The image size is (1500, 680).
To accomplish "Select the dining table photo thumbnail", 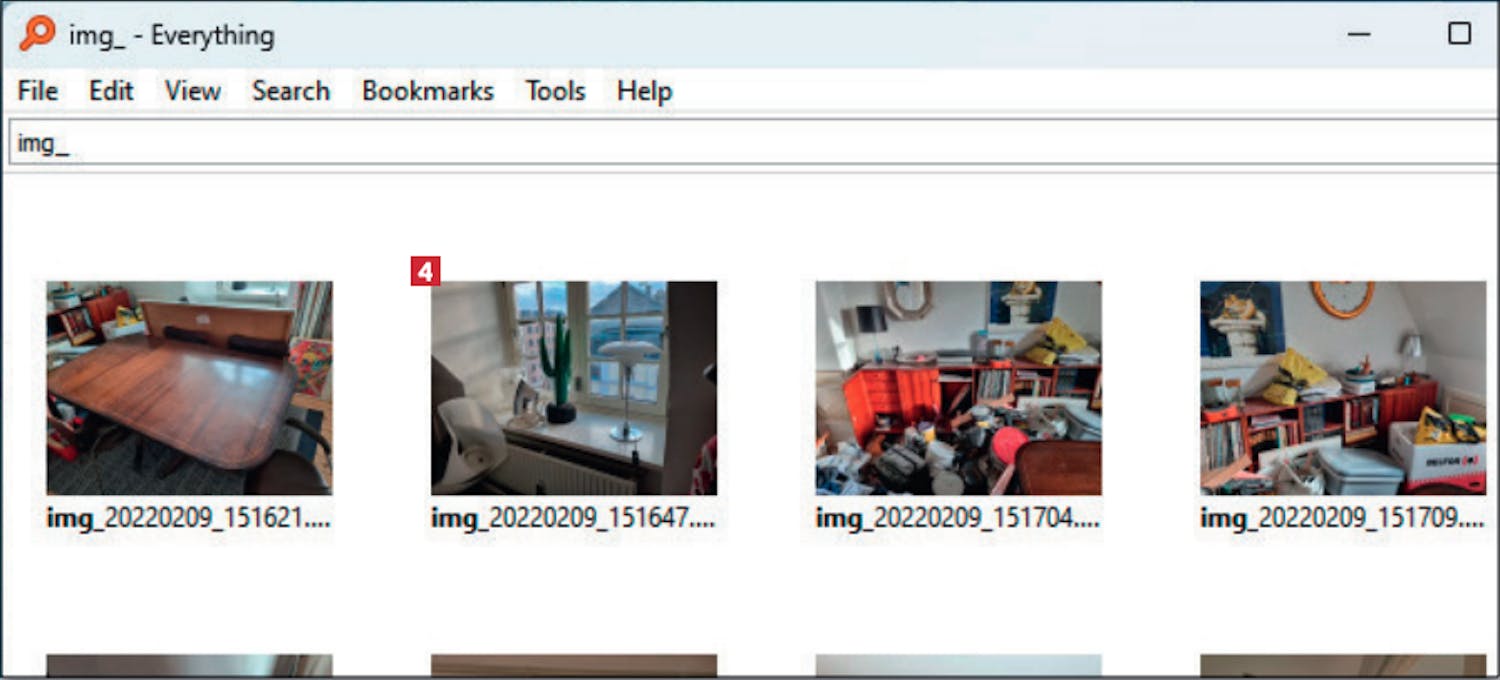I will pyautogui.click(x=189, y=388).
